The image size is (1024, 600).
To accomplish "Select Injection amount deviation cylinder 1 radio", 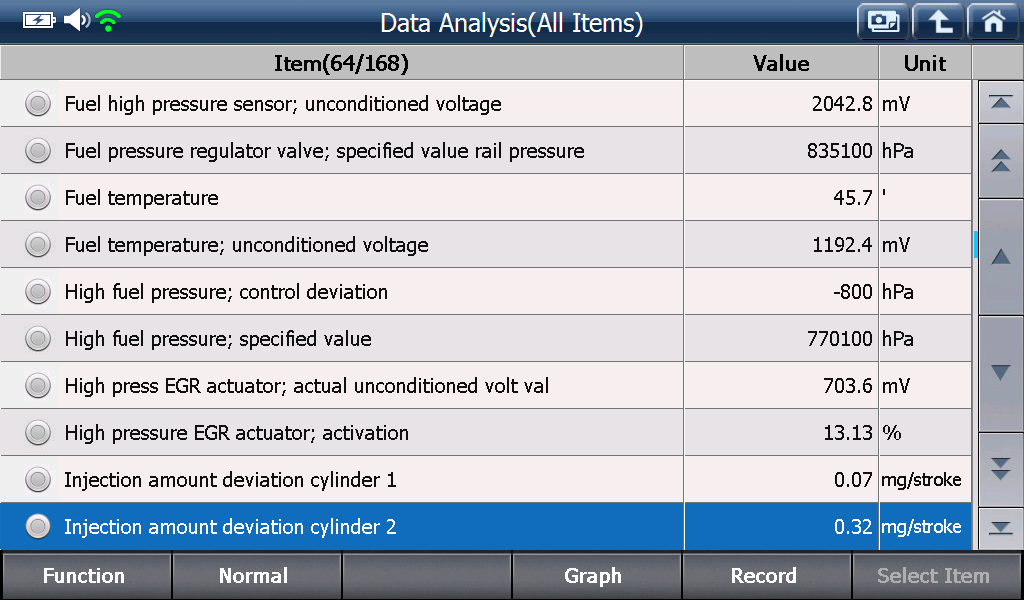I will click(38, 480).
